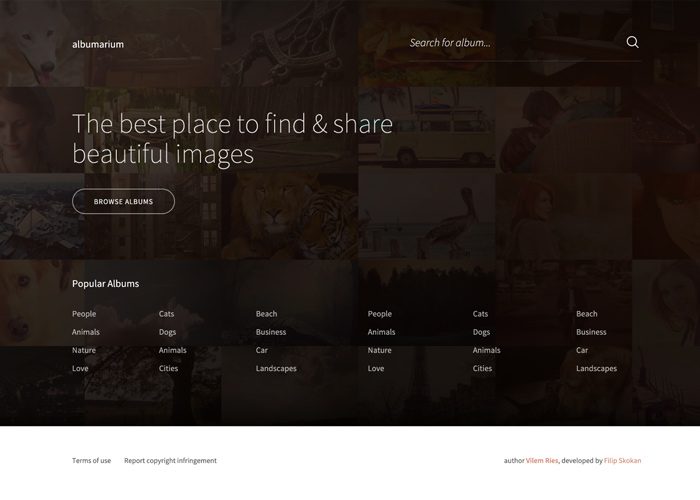Open Landscapes album in the third column
700x500 pixels.
[276, 368]
